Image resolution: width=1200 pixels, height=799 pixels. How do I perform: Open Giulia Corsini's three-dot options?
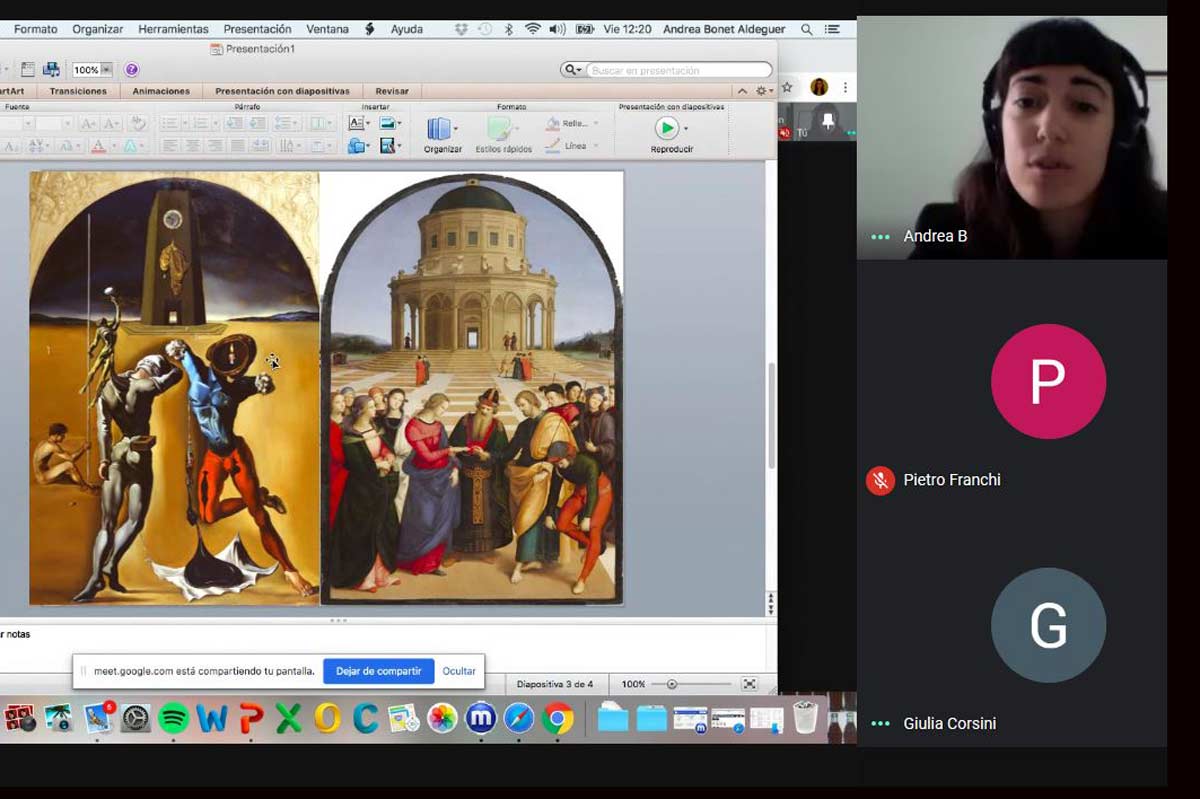tap(880, 724)
